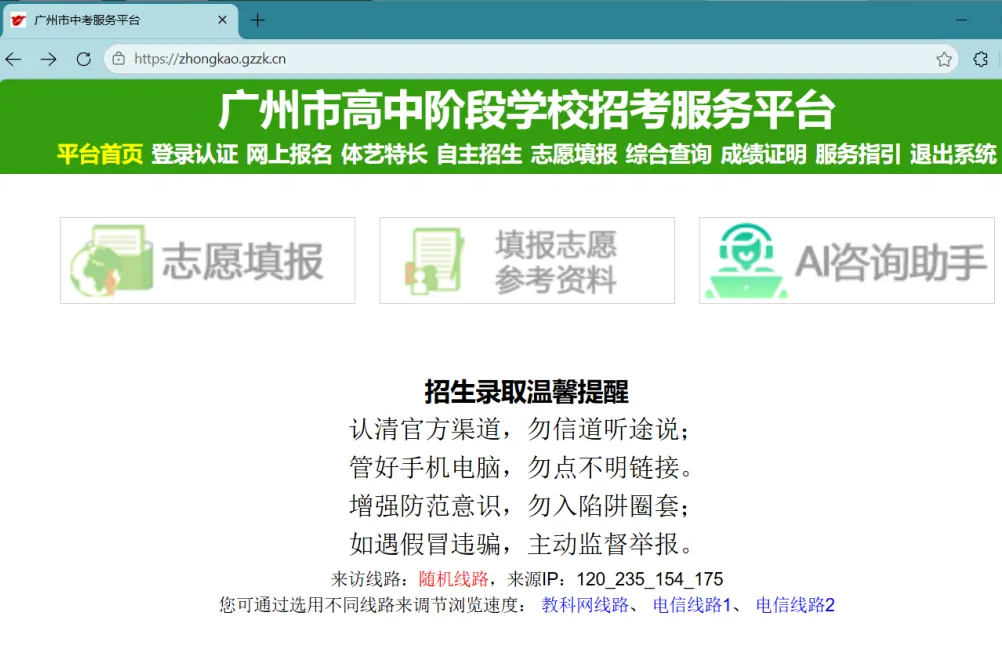Open 自主招生 menu item
This screenshot has width=1002, height=668.
coord(479,154)
